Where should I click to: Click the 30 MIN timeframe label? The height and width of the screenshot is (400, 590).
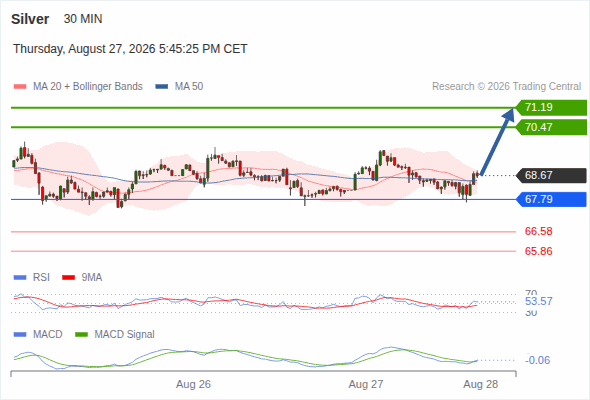click(x=83, y=19)
